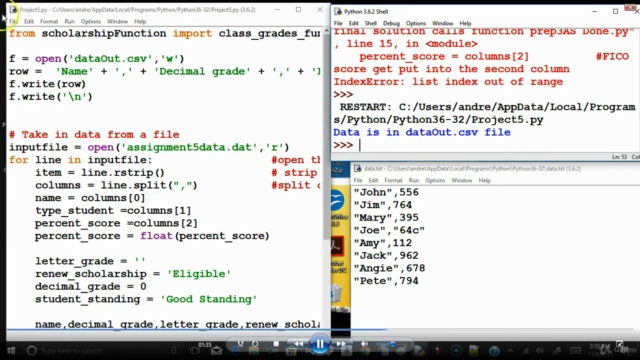This screenshot has width=640, height=360.
Task: Pause the video playback
Action: 320,345
